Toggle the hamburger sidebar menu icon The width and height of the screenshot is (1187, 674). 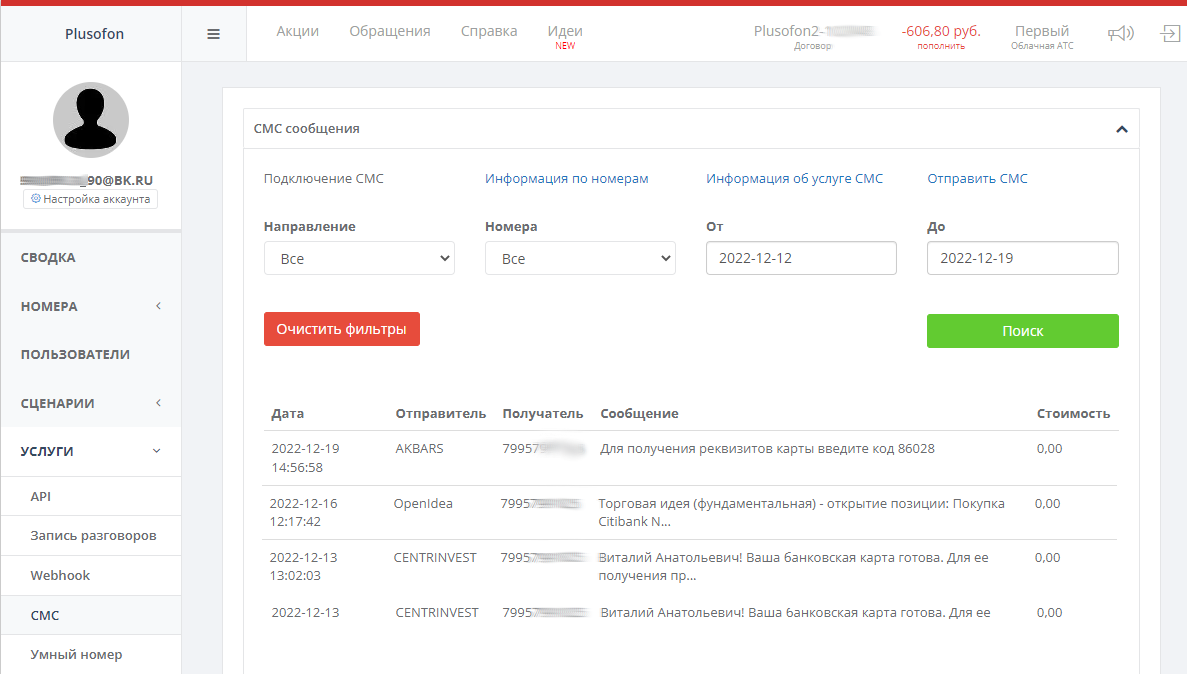(213, 34)
